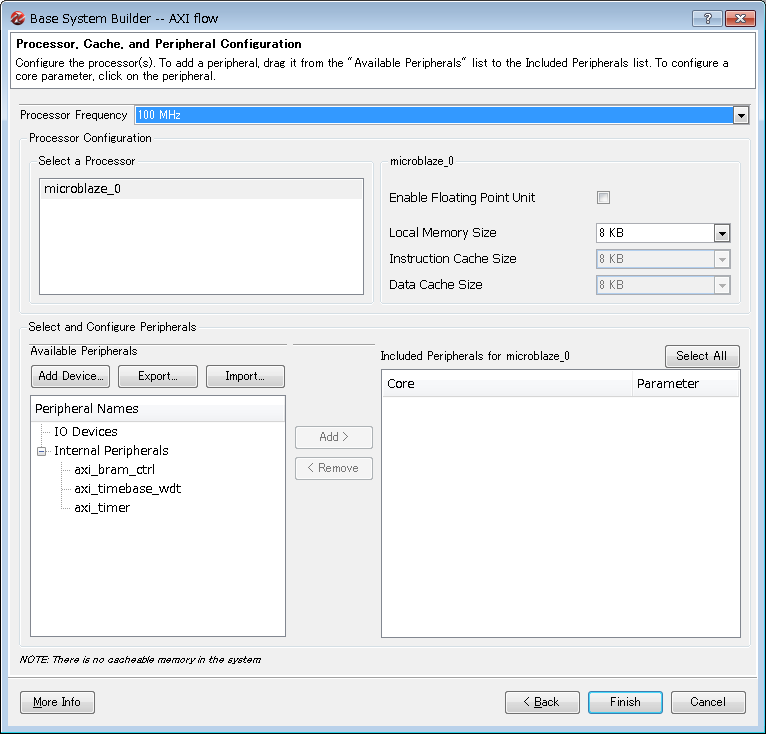Open More Info
The image size is (766, 734).
[57, 702]
